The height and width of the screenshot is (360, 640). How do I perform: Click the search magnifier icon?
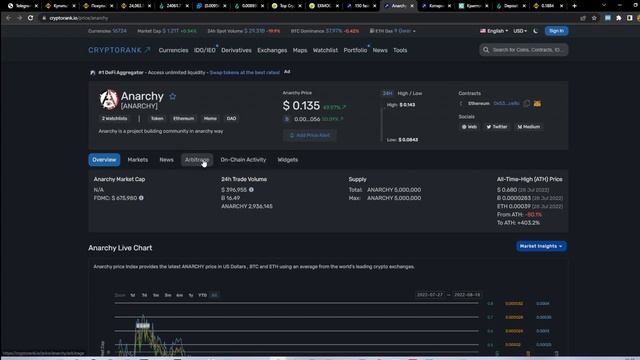click(486, 50)
